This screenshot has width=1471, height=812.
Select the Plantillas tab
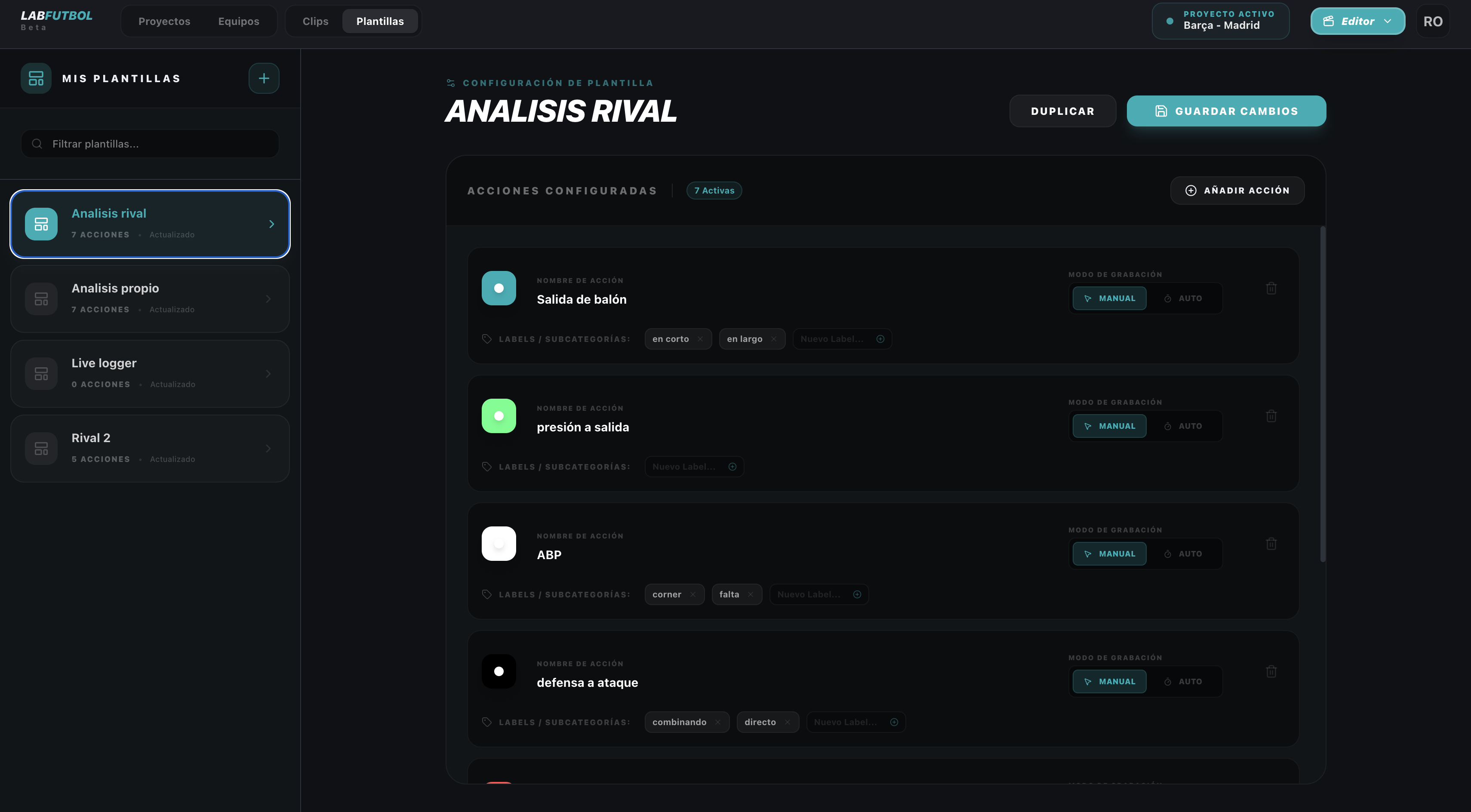[380, 21]
